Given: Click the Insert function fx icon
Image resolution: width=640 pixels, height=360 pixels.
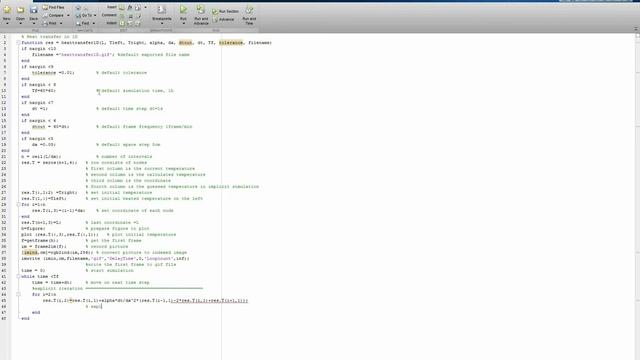Looking at the screenshot, I should click(130, 7).
